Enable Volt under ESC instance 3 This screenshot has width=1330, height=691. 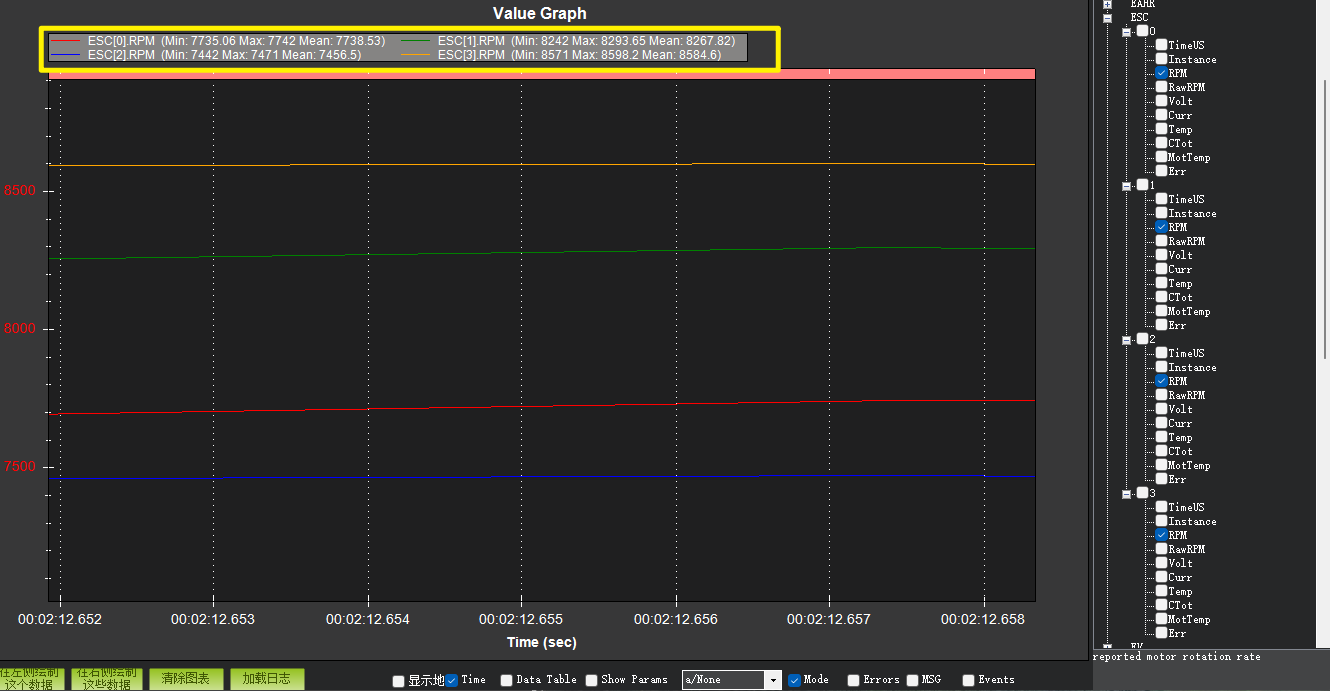click(x=1161, y=563)
